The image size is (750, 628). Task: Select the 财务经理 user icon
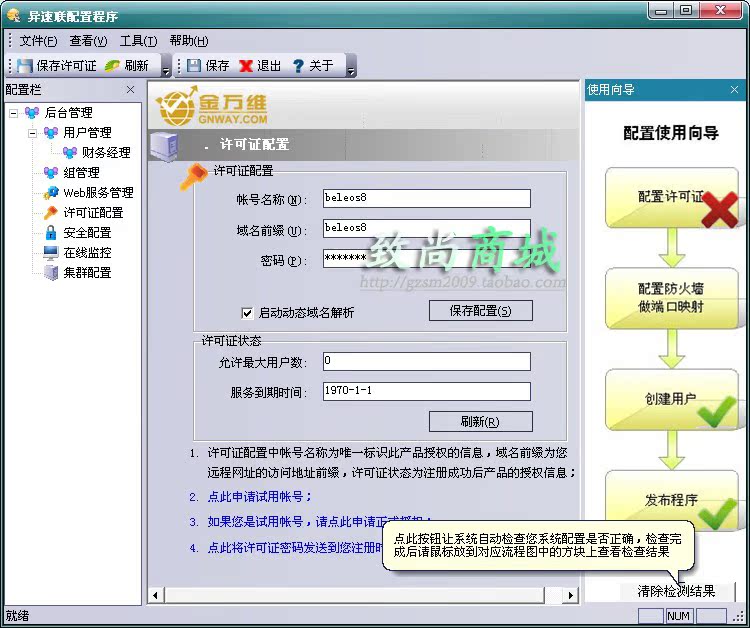pos(70,153)
